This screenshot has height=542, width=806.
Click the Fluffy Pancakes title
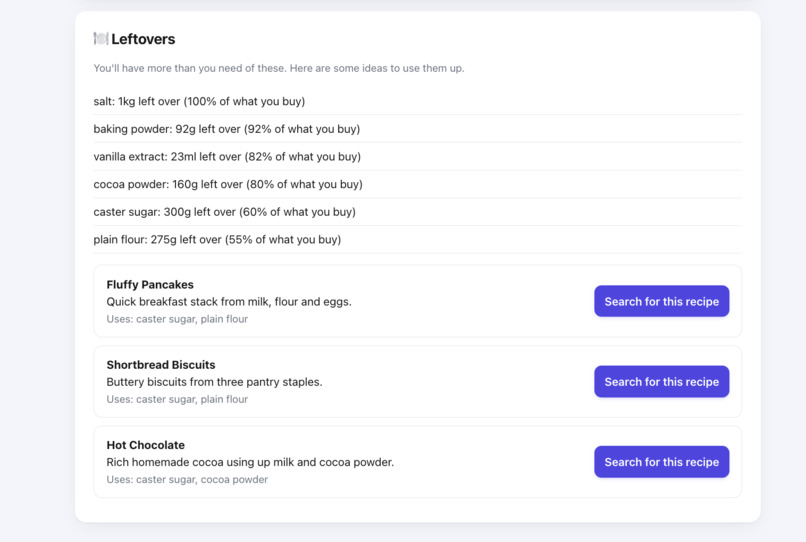pos(150,284)
